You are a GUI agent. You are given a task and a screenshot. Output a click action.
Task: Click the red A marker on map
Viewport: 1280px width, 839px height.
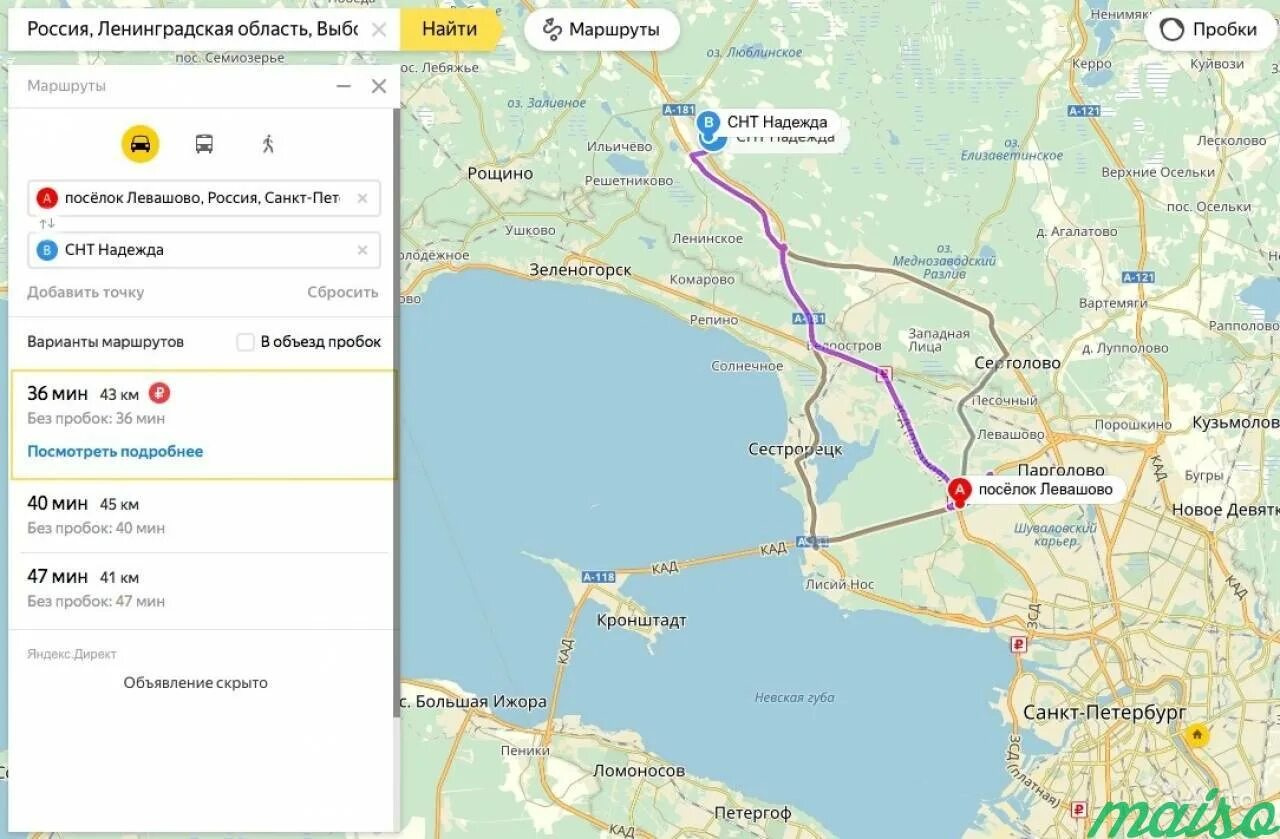point(959,492)
